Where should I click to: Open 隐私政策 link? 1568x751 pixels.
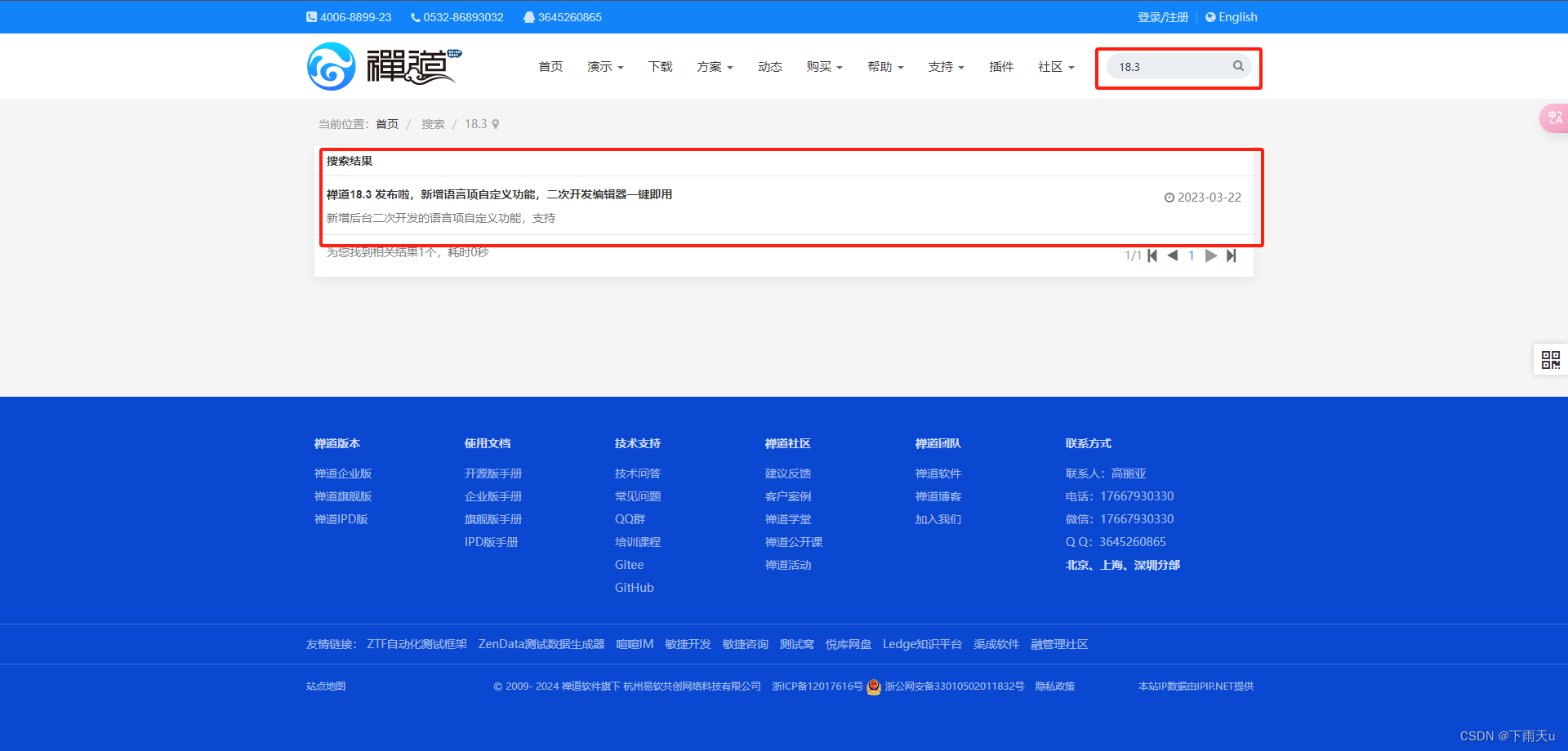click(x=1055, y=687)
